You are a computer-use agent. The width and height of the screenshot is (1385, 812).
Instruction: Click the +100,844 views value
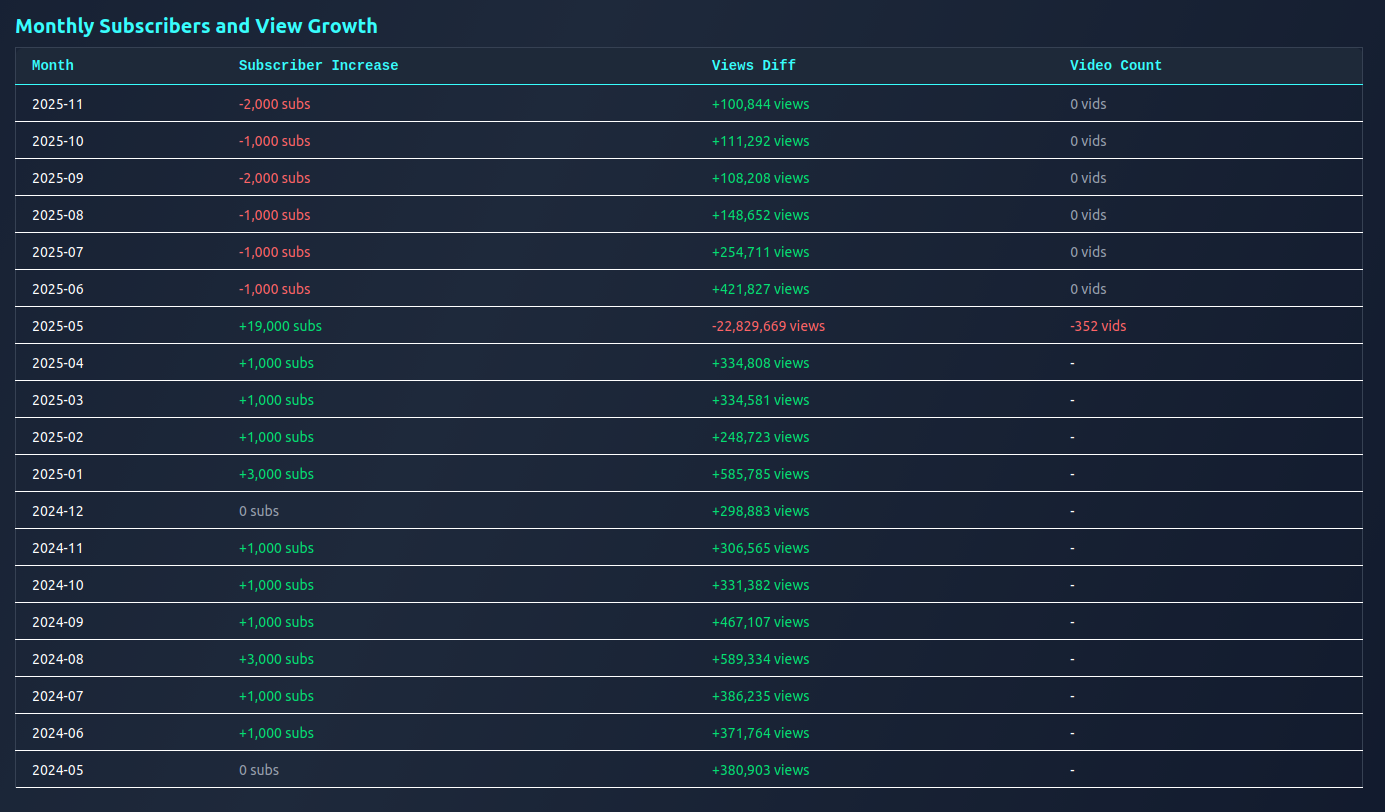point(761,104)
